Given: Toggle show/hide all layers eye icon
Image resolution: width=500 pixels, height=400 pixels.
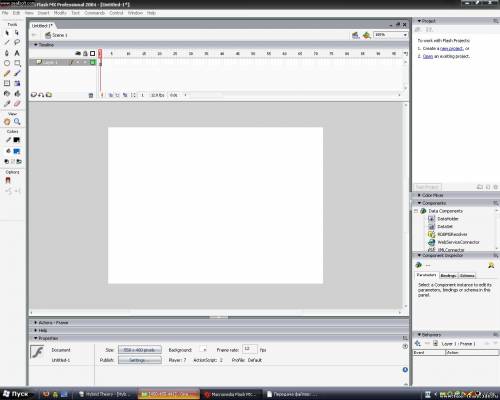Looking at the screenshot, I should pos(78,53).
